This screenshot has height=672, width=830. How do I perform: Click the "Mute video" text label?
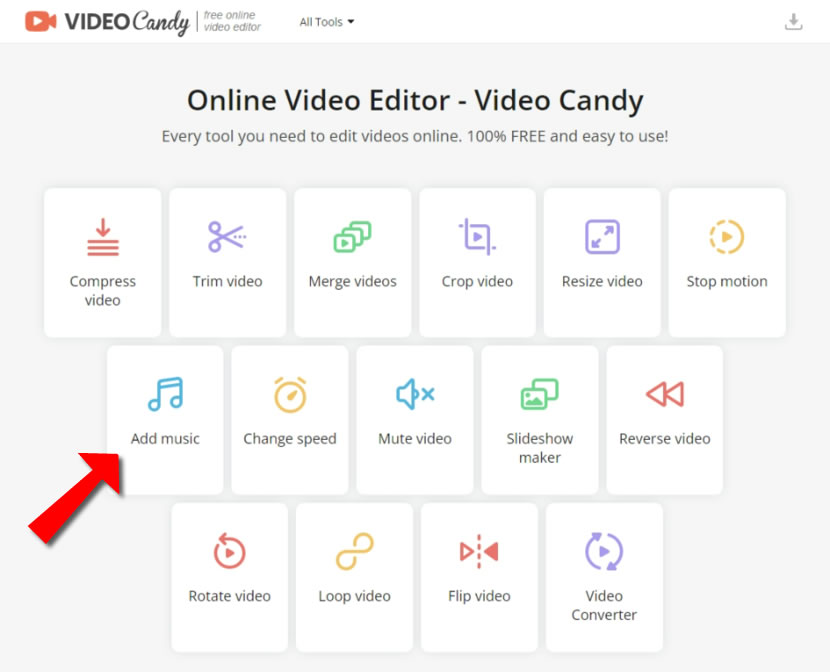pos(415,438)
